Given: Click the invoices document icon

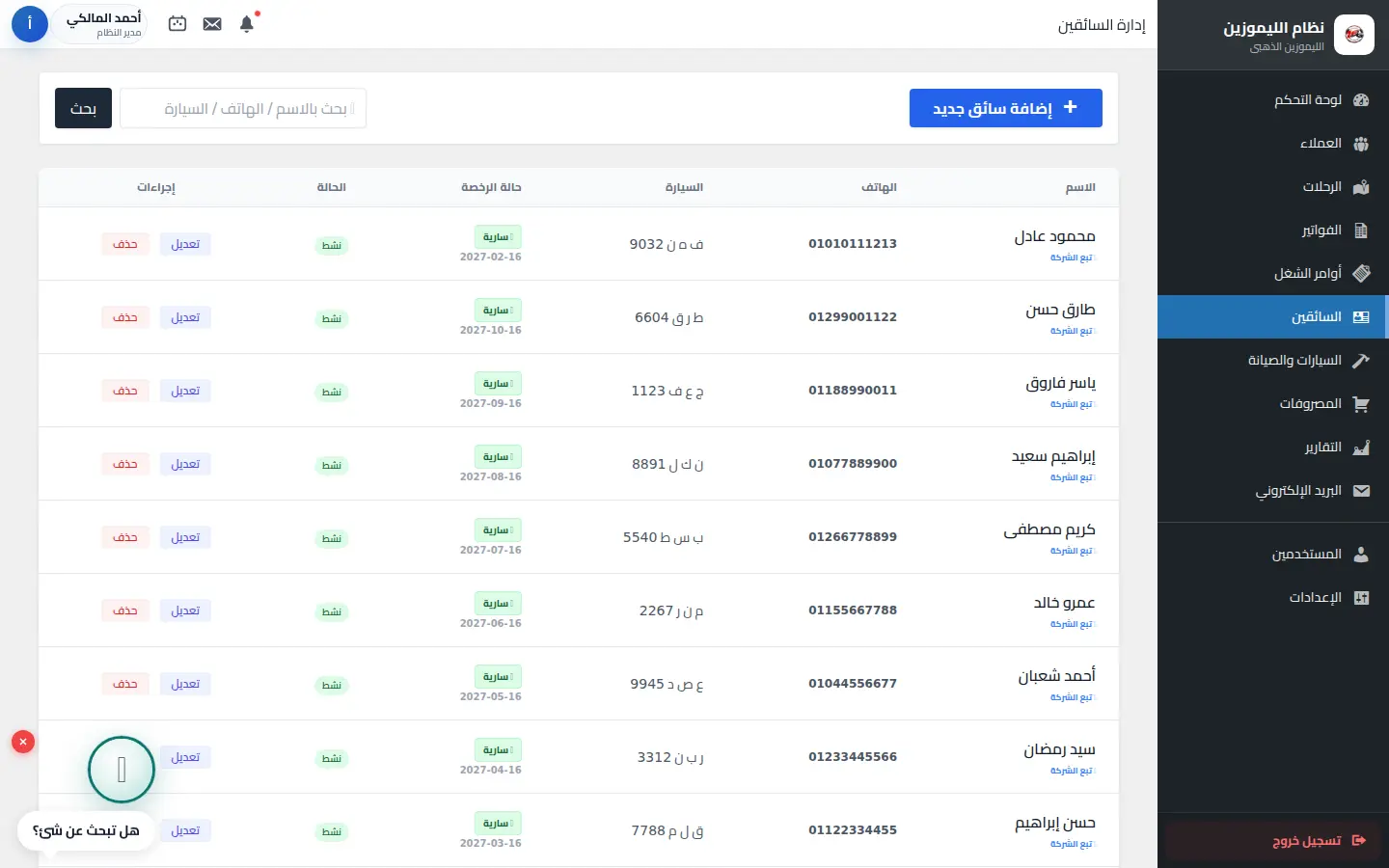Looking at the screenshot, I should coord(1361,231).
